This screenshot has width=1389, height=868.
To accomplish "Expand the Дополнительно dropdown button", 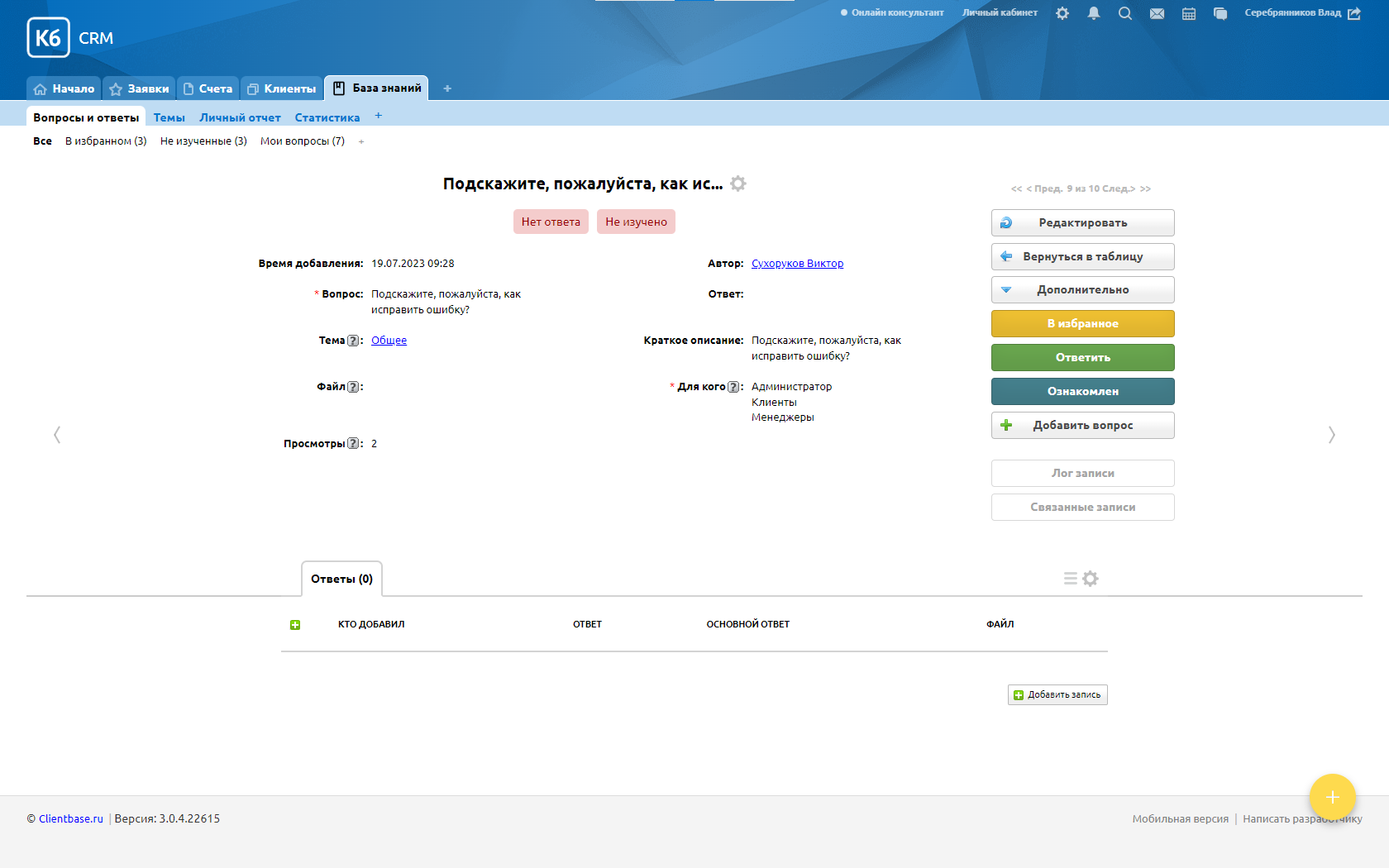I will tap(1082, 290).
